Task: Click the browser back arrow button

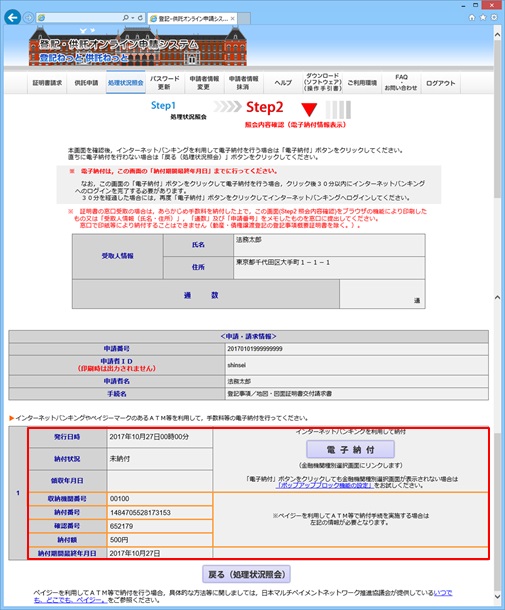Action: point(12,18)
